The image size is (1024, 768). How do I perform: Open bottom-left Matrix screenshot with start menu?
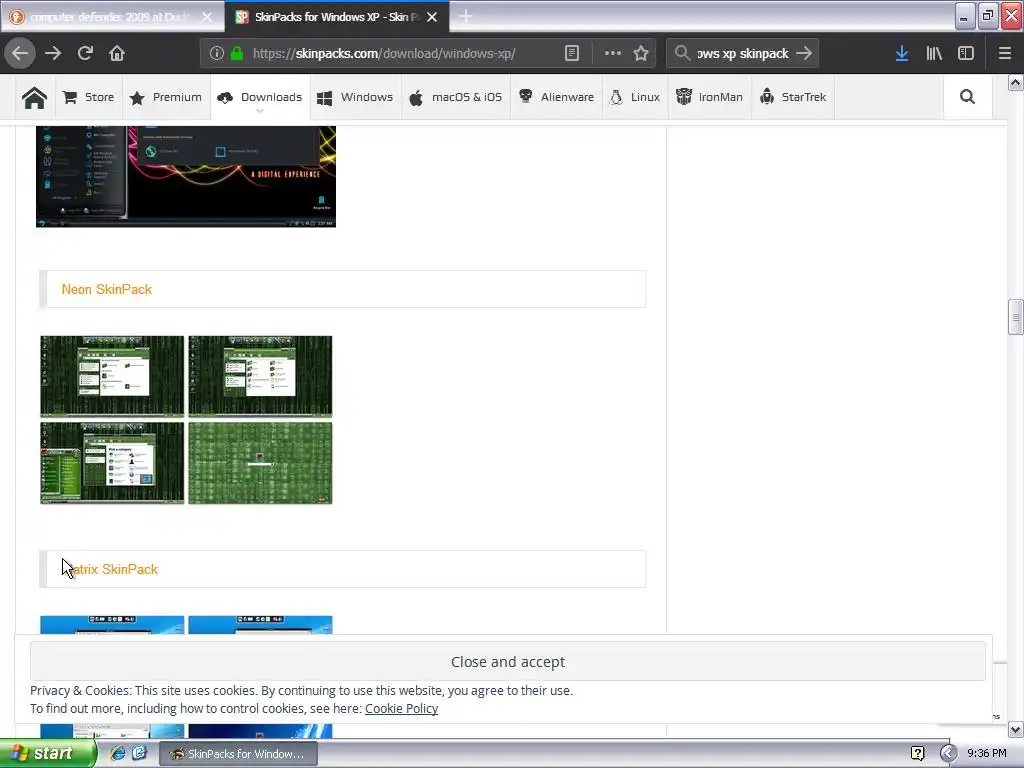tap(112, 463)
